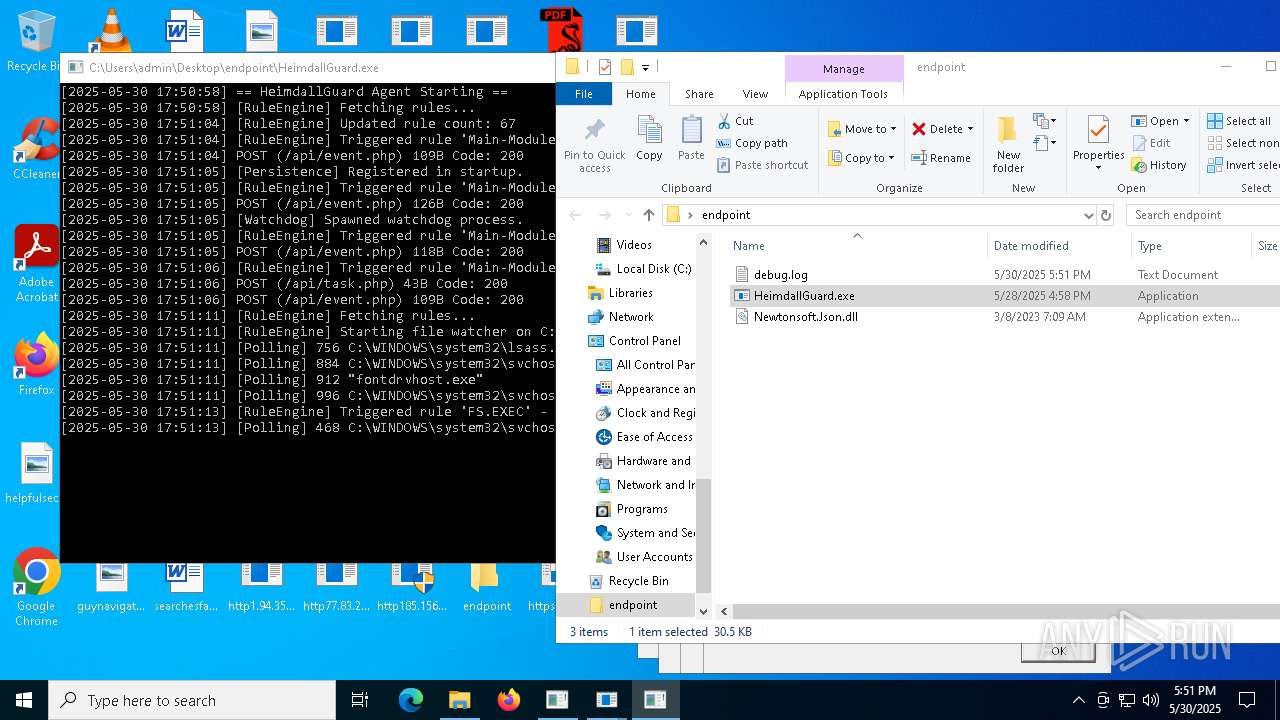Screen dimensions: 1280x720
Task: Open the Open dropdown in ribbon
Action: pos(1161,121)
